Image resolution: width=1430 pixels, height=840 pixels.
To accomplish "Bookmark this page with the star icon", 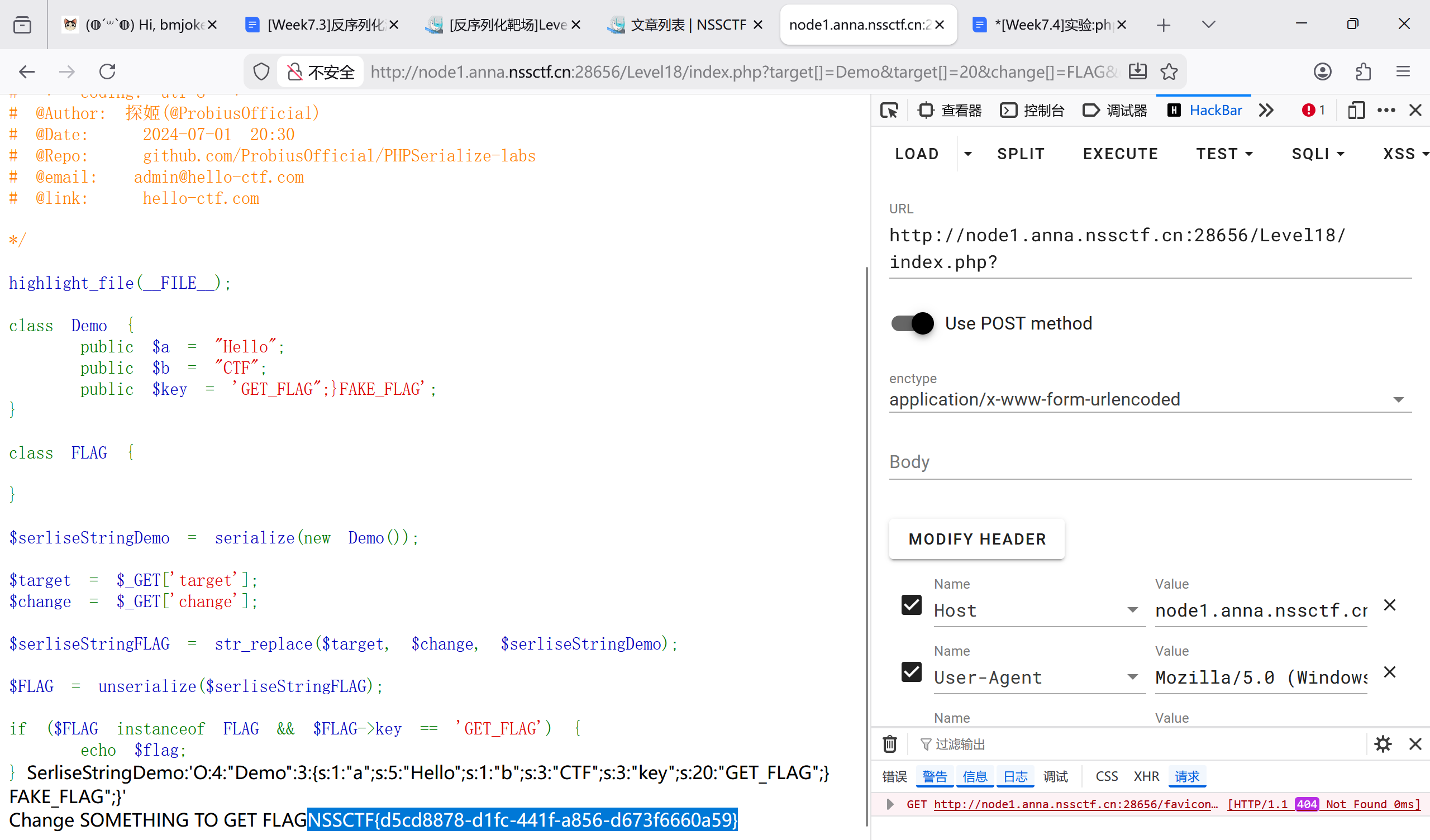I will coord(1169,71).
